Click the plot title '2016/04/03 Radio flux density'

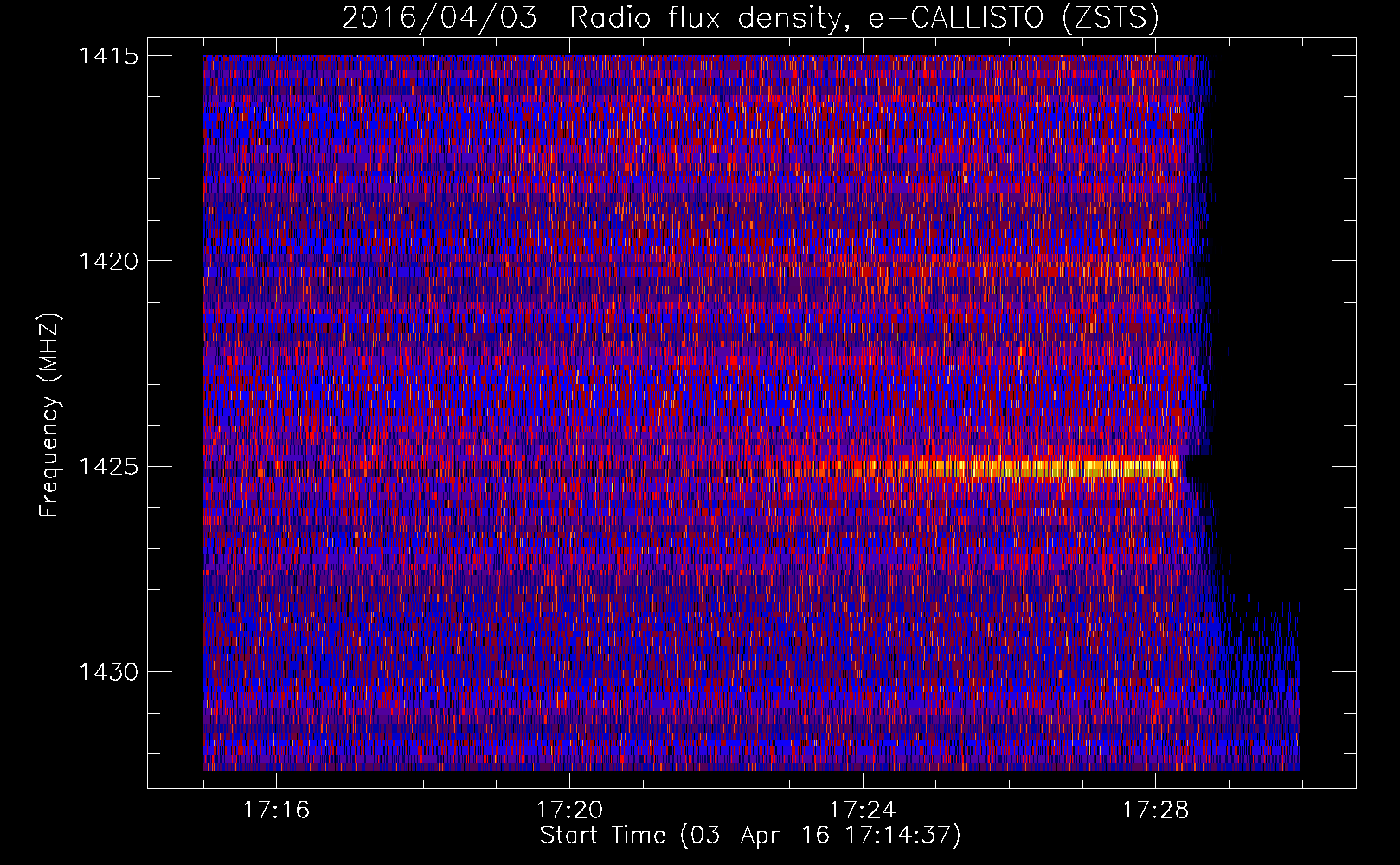(x=591, y=17)
